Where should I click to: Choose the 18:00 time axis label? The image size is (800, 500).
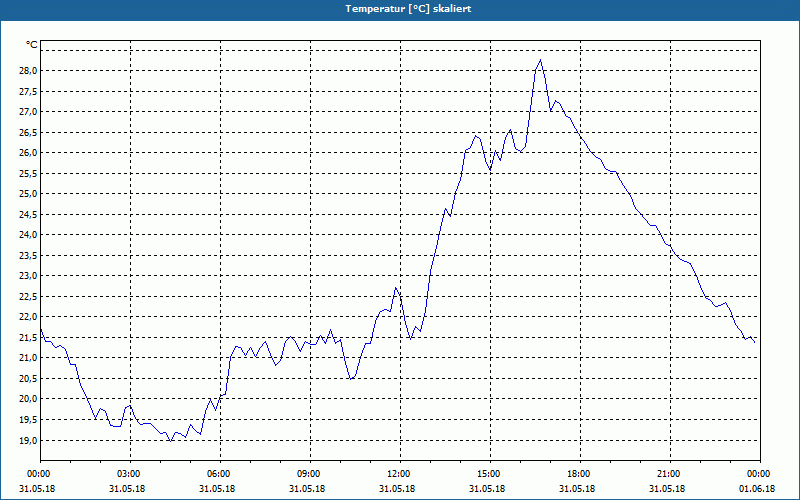[x=579, y=474]
